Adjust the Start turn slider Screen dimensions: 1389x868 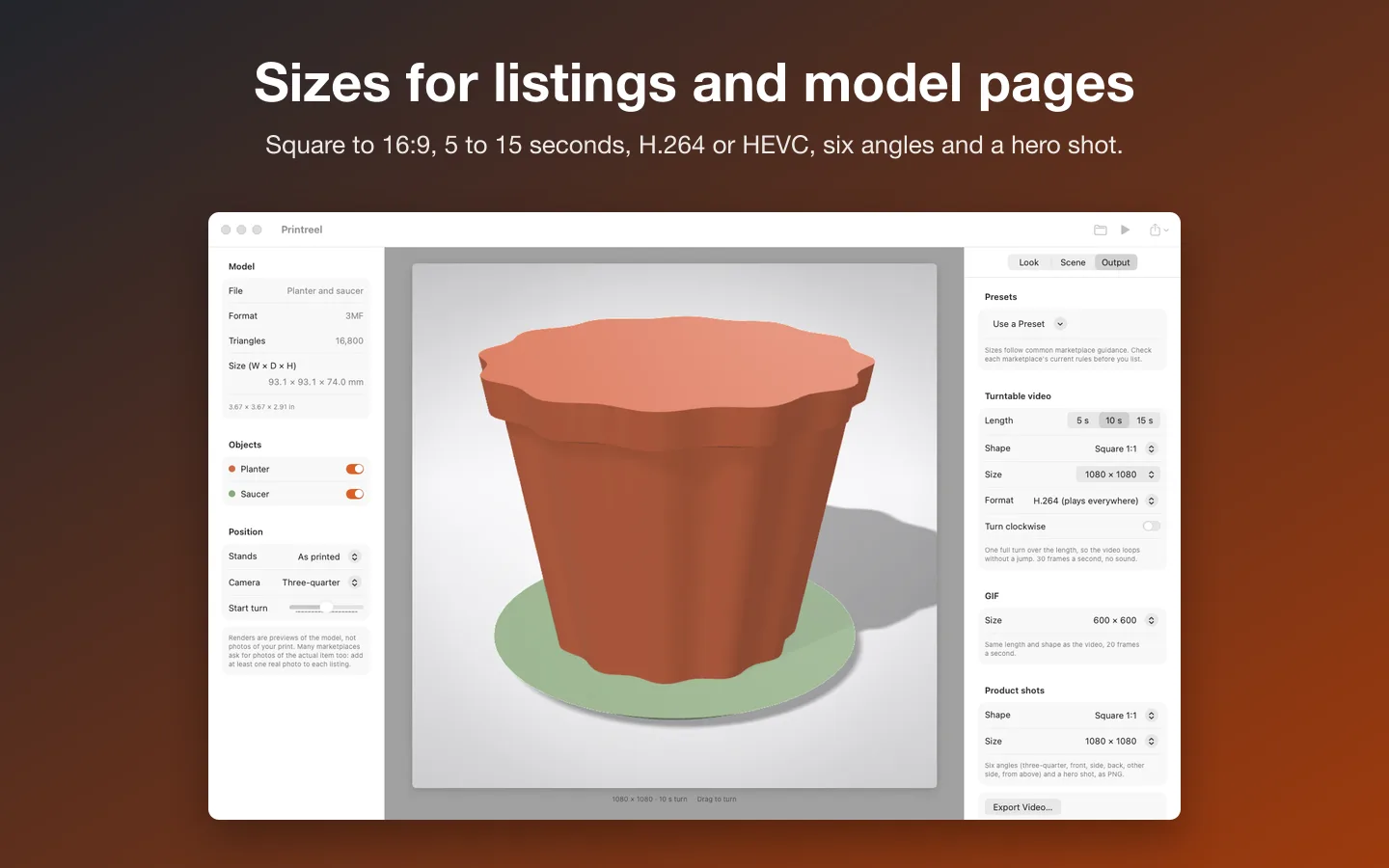pyautogui.click(x=326, y=608)
